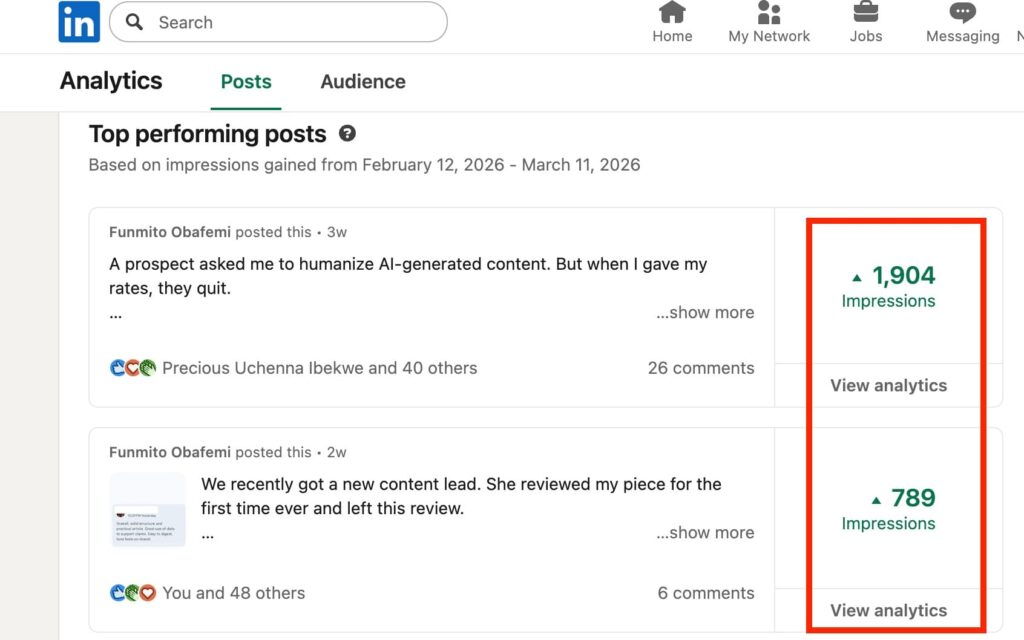Expand the second post with show more
This screenshot has height=640, width=1024.
coord(705,532)
